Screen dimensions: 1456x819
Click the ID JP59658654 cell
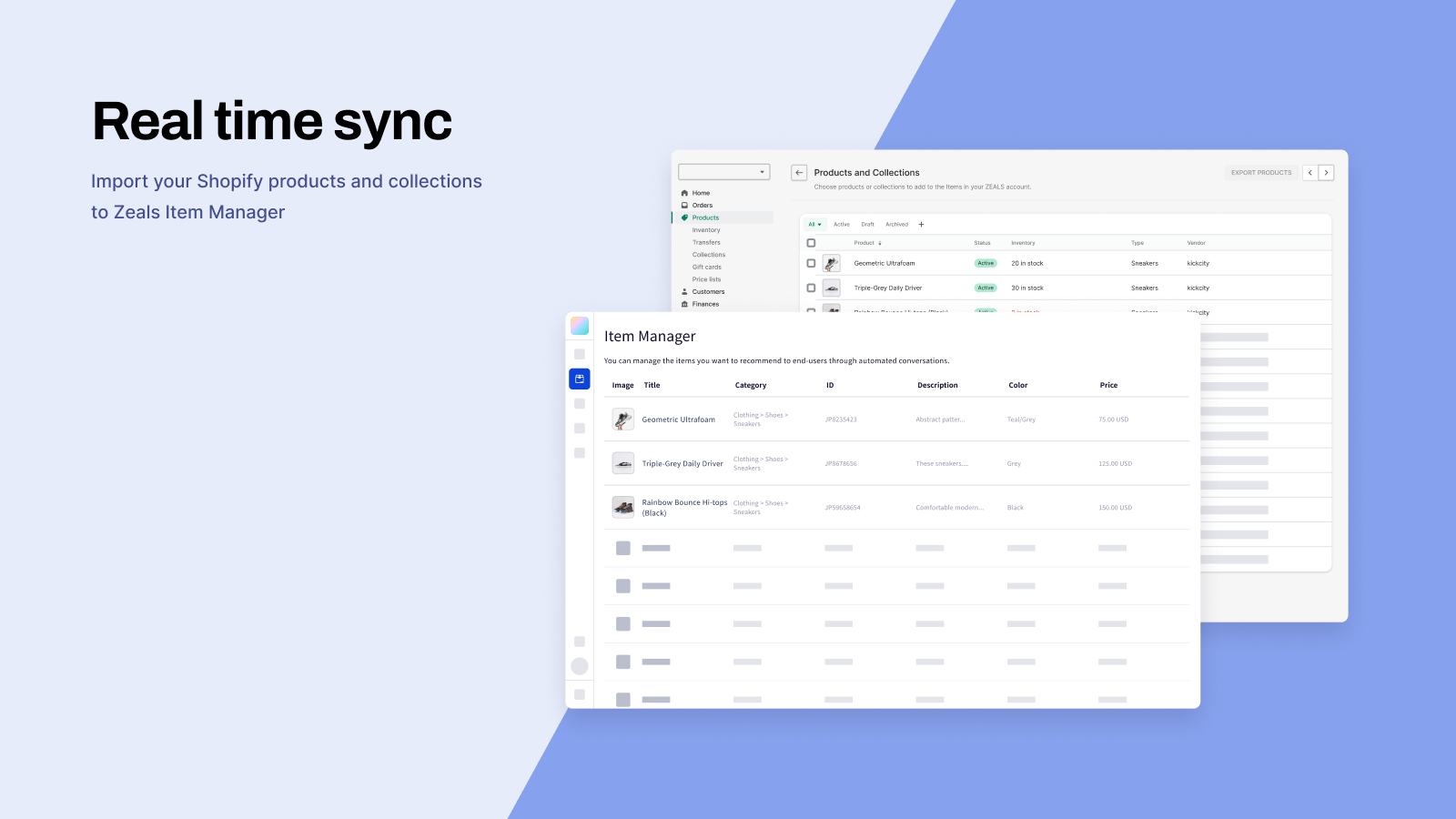point(843,508)
